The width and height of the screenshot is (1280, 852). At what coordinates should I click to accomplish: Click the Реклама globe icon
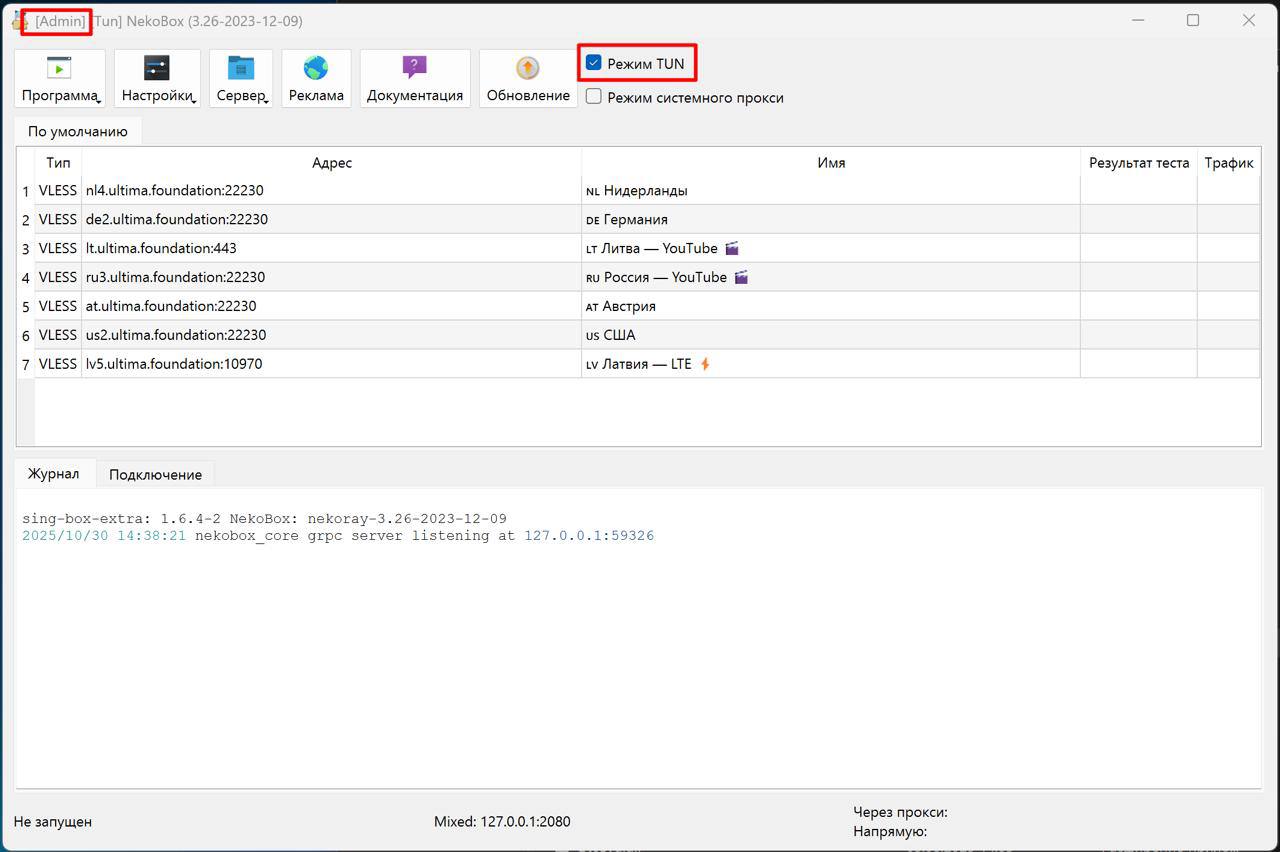(x=316, y=68)
